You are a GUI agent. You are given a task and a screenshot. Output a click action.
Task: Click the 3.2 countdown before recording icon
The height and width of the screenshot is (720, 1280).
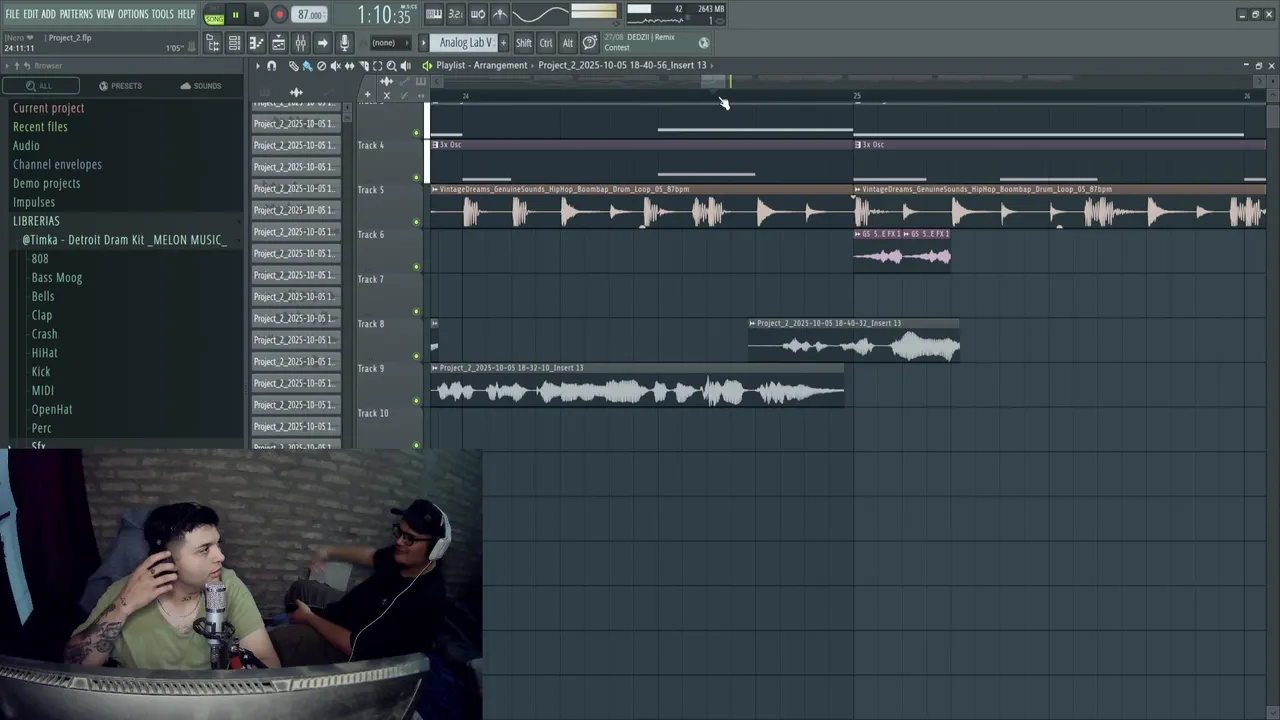[455, 14]
